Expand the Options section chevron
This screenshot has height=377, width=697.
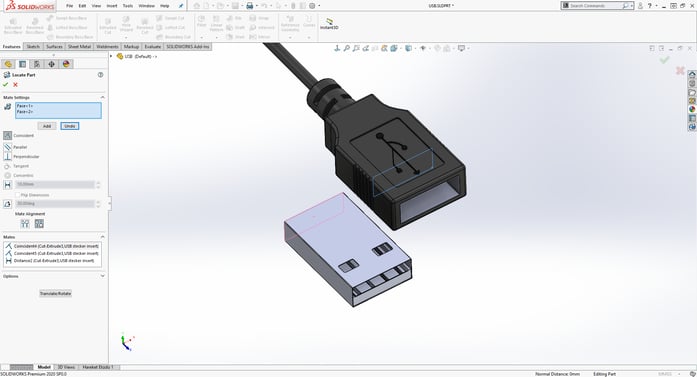coord(102,276)
